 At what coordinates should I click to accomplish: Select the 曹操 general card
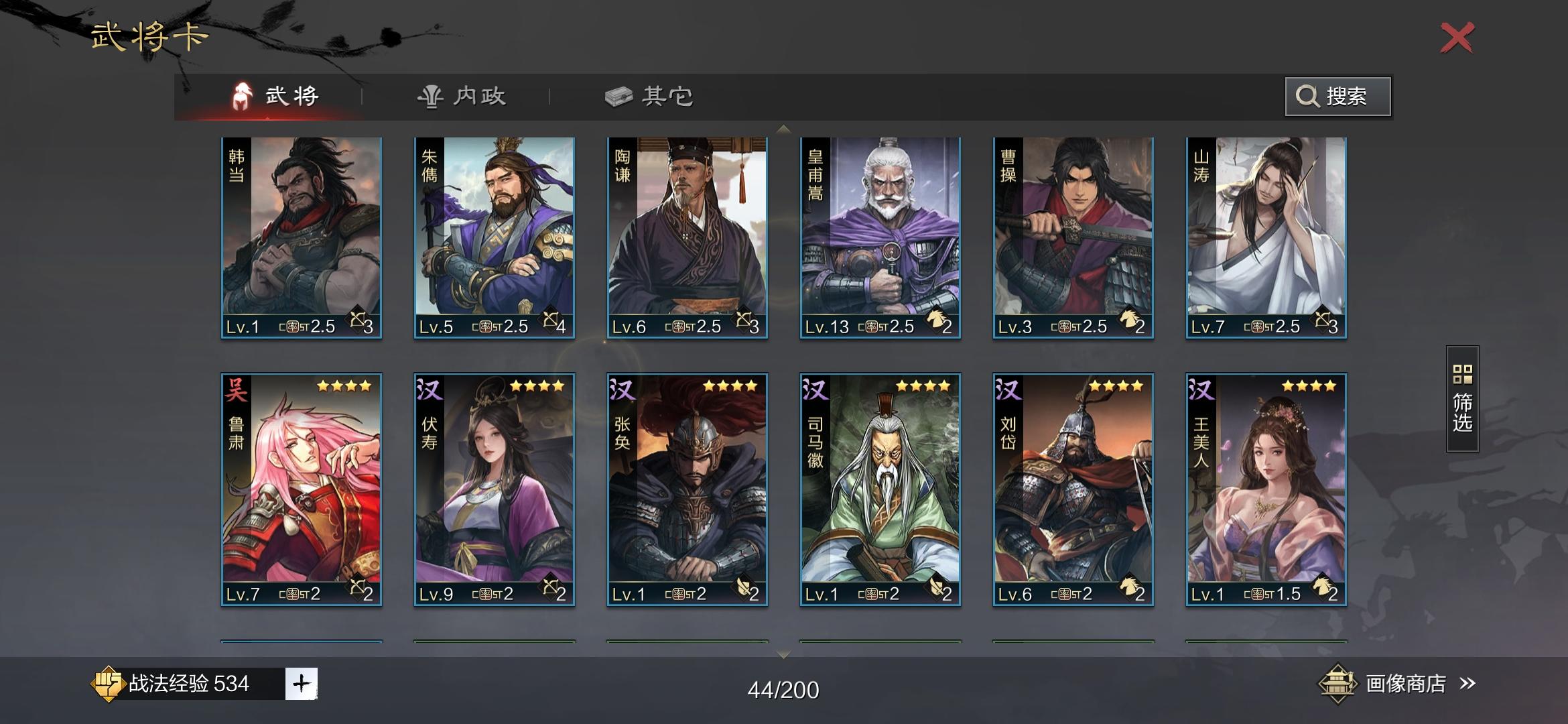pos(1073,238)
